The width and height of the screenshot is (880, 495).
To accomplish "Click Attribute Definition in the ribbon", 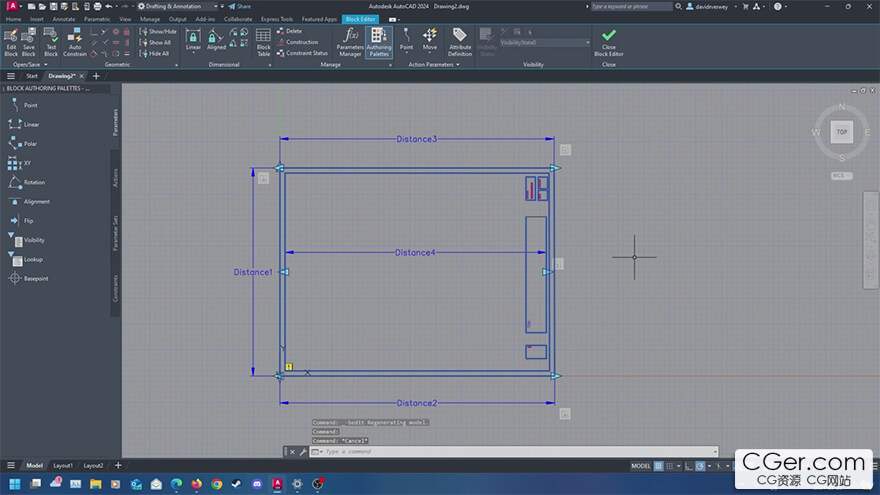I will pyautogui.click(x=460, y=42).
